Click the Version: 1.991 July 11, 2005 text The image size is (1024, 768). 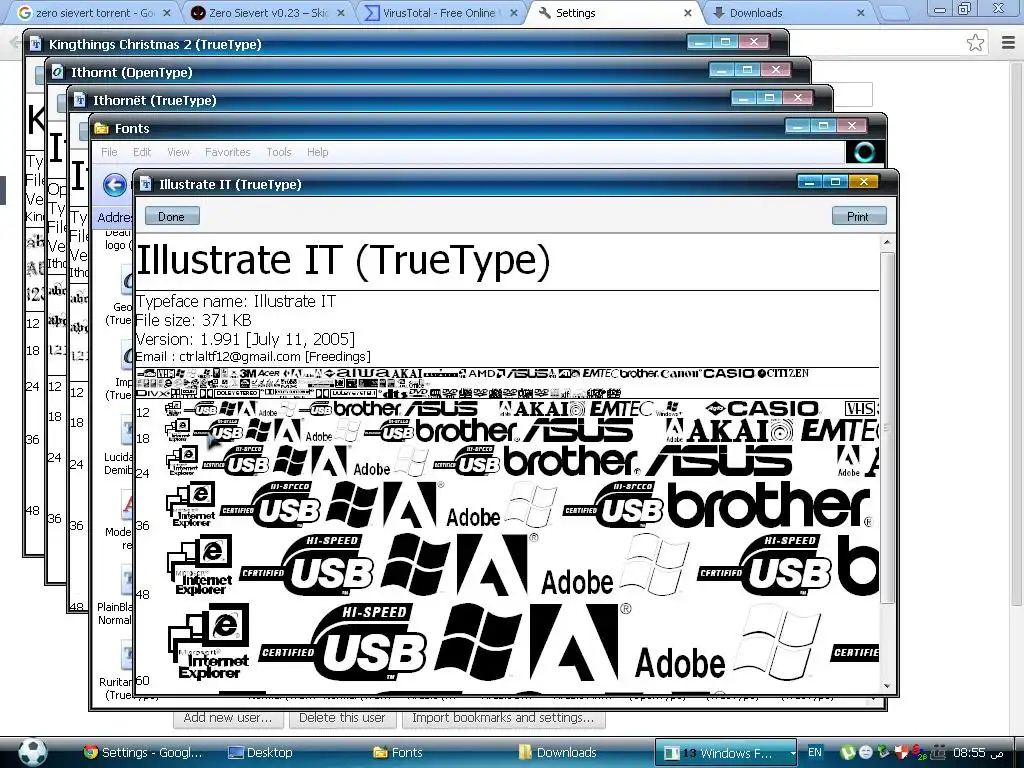coord(245,339)
